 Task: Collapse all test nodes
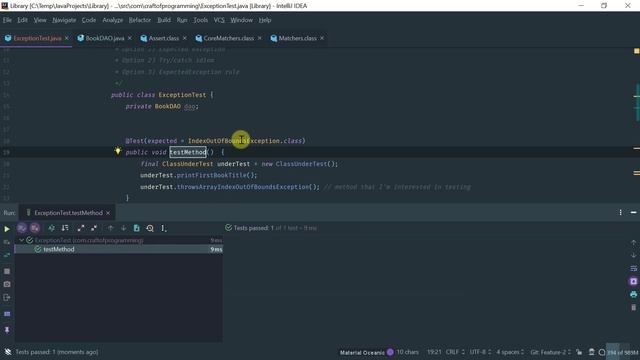pyautogui.click(x=94, y=228)
